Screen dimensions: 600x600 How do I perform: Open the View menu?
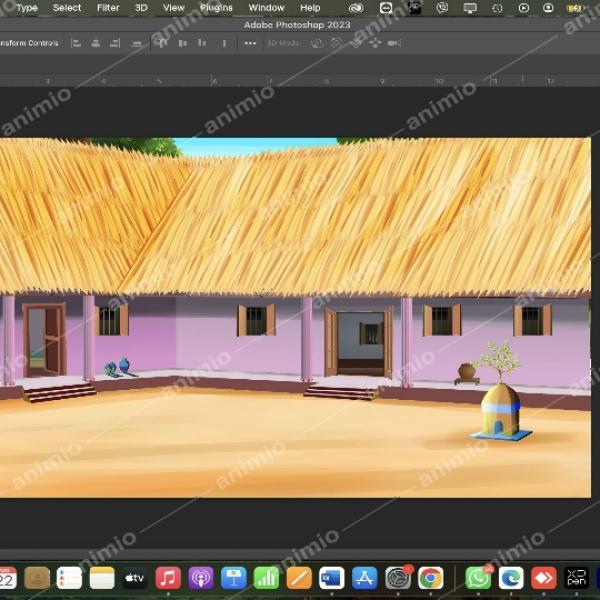174,8
